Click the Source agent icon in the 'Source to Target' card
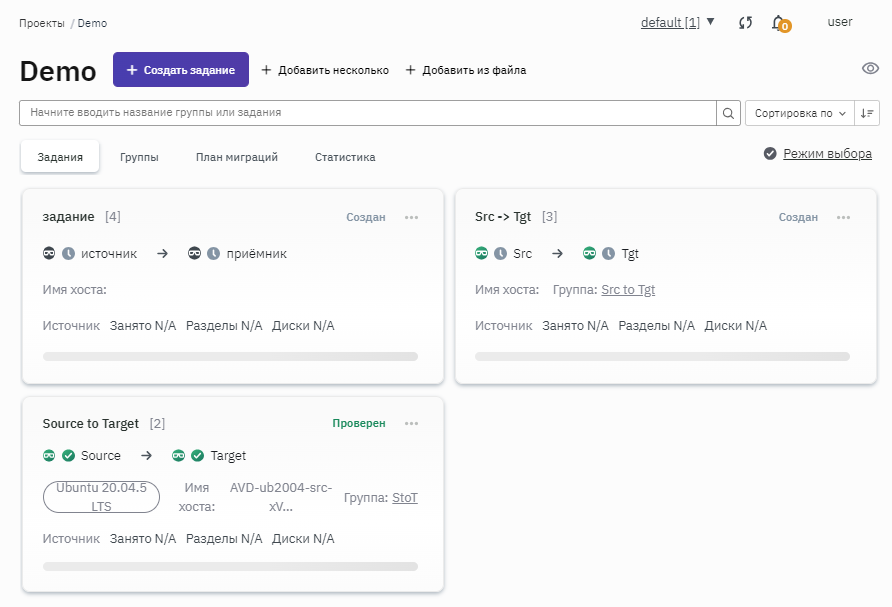 [49, 456]
